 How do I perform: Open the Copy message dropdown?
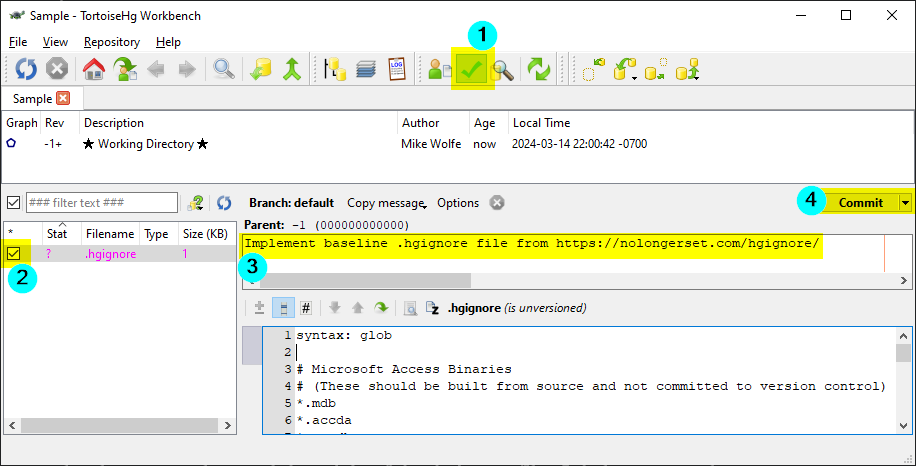pyautogui.click(x=387, y=203)
